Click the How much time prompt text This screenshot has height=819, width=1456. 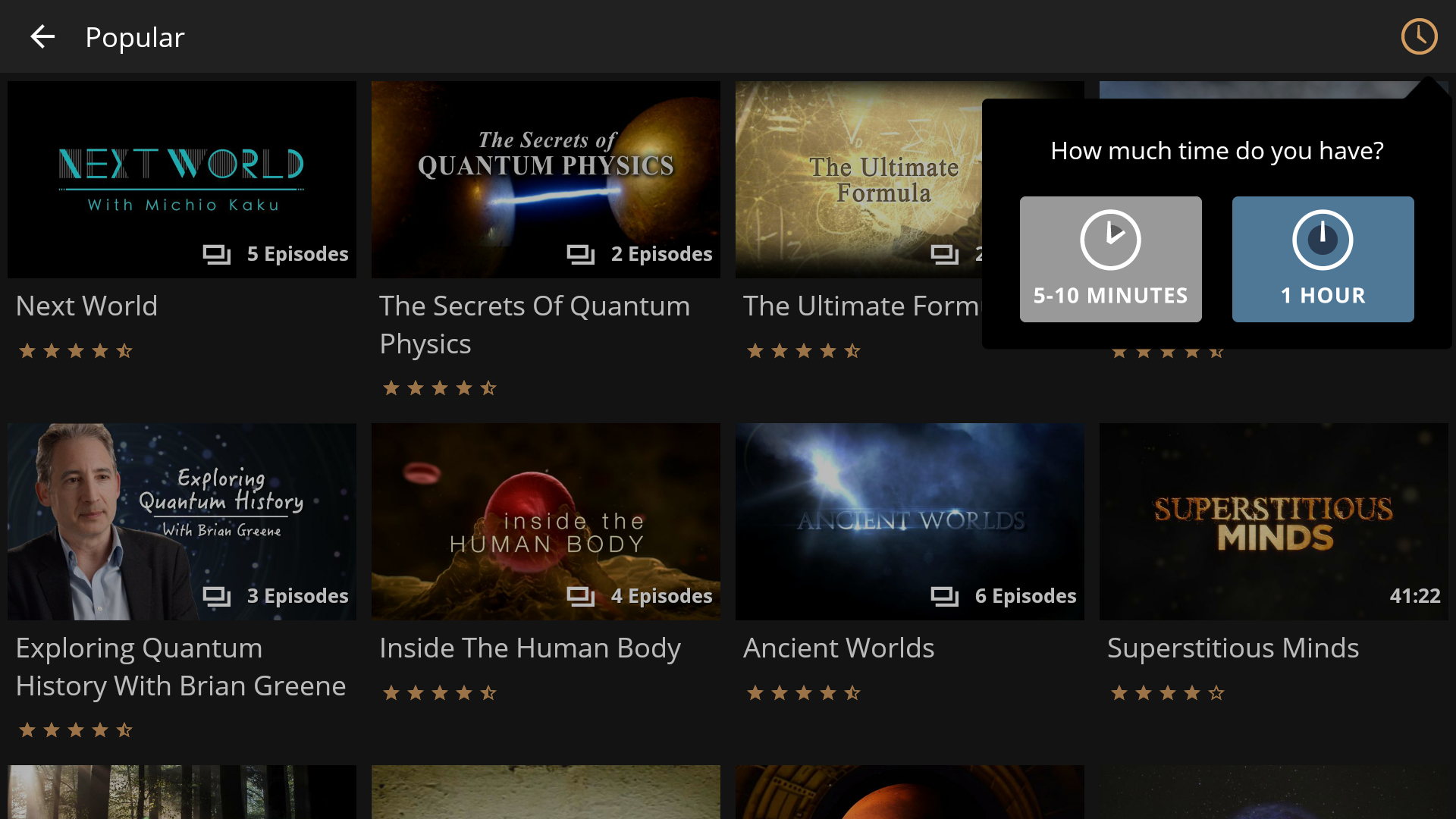pyautogui.click(x=1217, y=151)
